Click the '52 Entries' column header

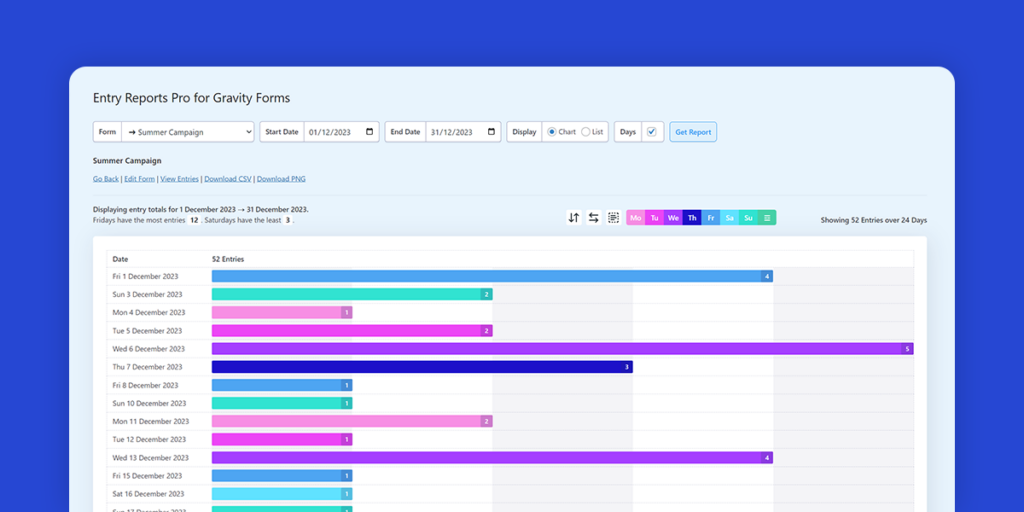point(228,259)
